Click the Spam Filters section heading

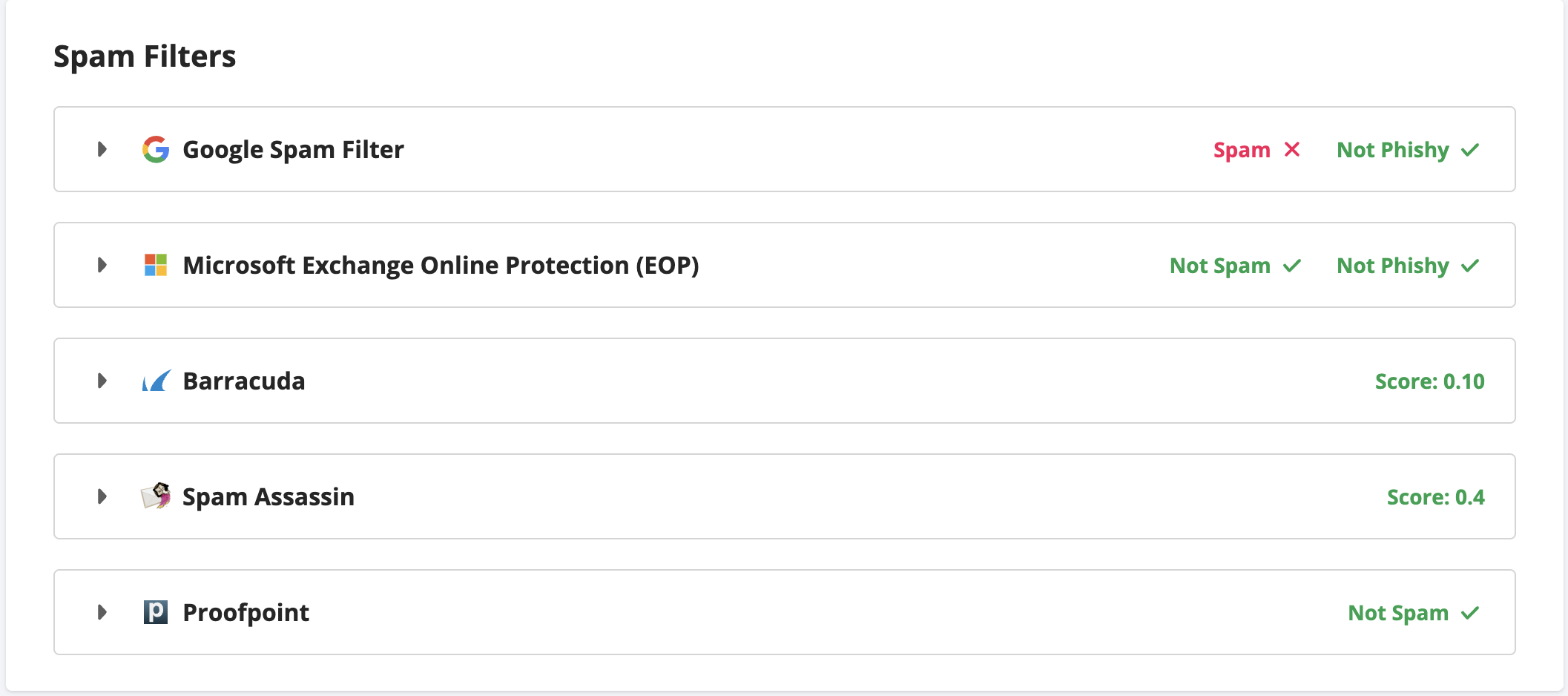145,56
